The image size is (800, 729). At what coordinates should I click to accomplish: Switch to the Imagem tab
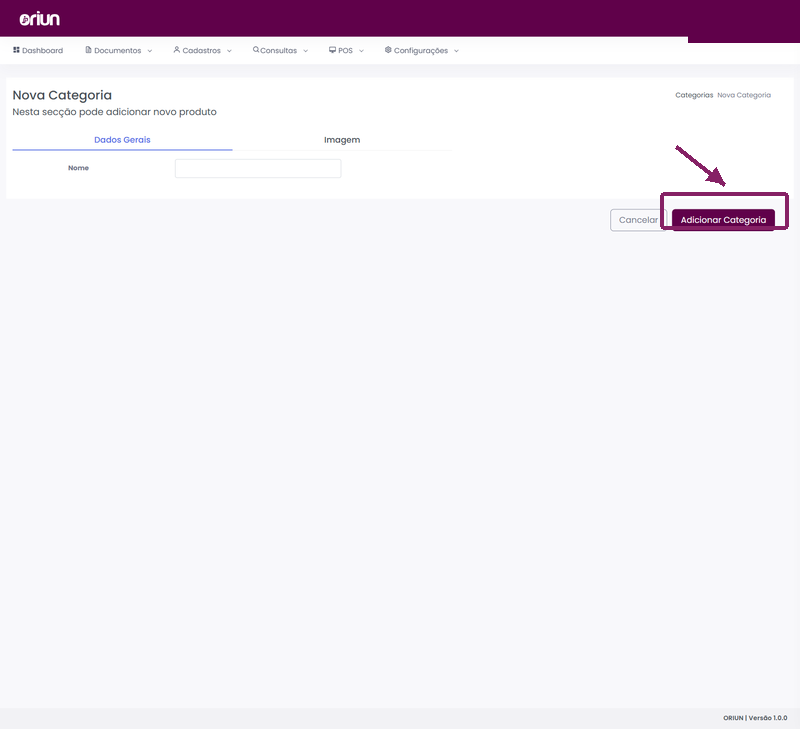point(342,140)
